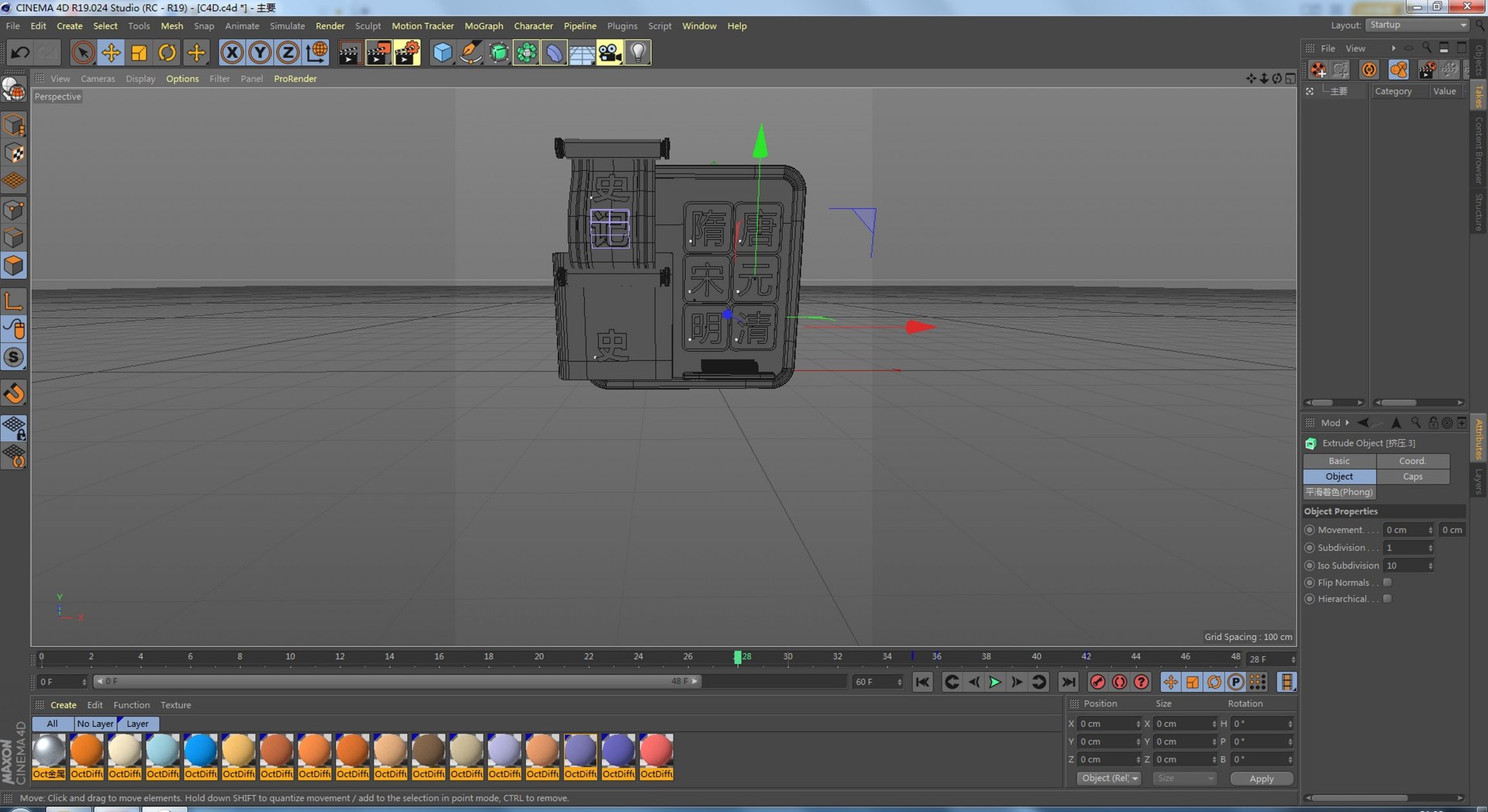
Task: Switch to the Coord. tab
Action: point(1413,461)
